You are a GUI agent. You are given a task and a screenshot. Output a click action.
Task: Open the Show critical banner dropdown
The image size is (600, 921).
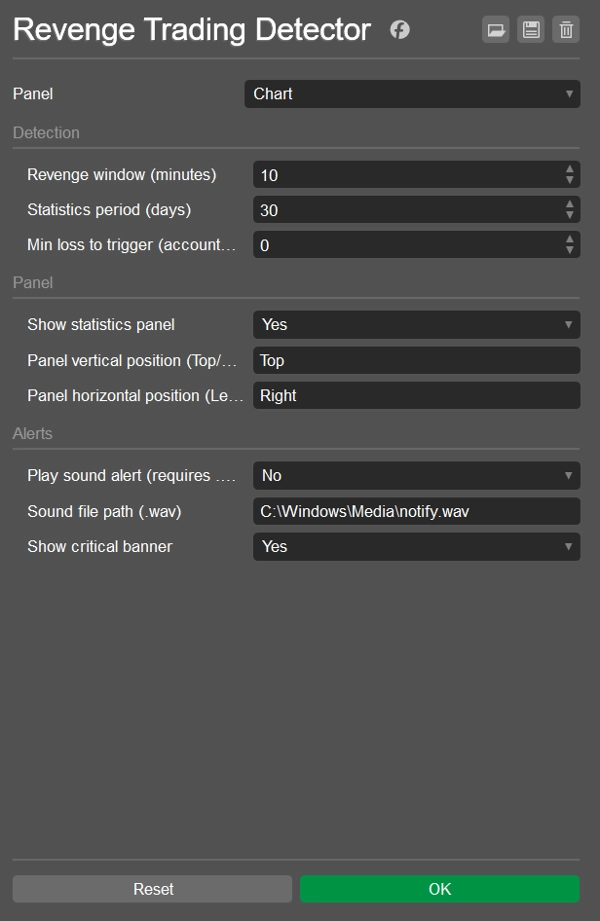click(410, 546)
